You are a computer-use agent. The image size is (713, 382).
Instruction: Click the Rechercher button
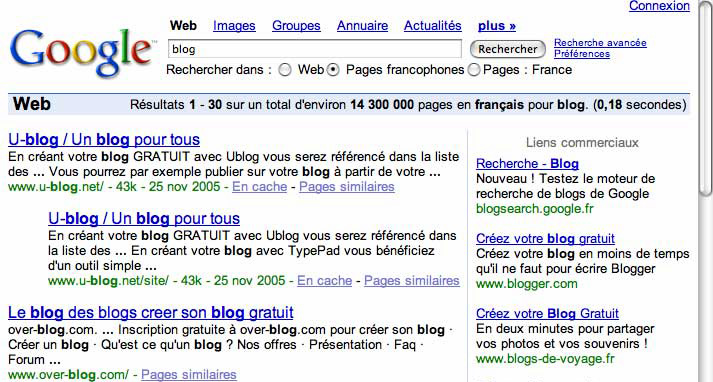[507, 49]
